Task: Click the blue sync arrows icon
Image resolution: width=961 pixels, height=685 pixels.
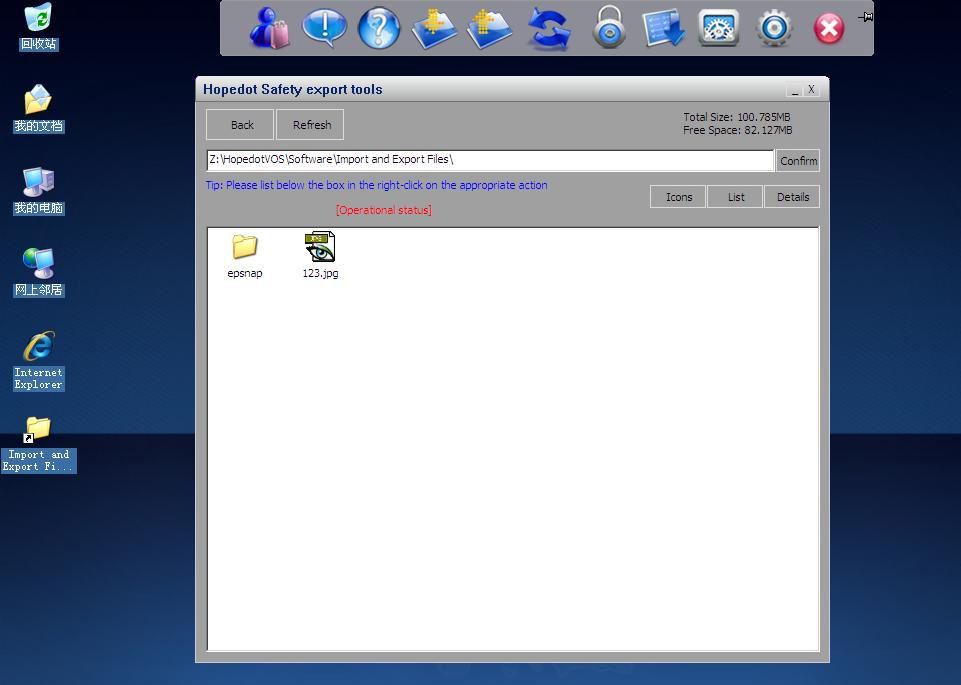Action: coord(549,28)
